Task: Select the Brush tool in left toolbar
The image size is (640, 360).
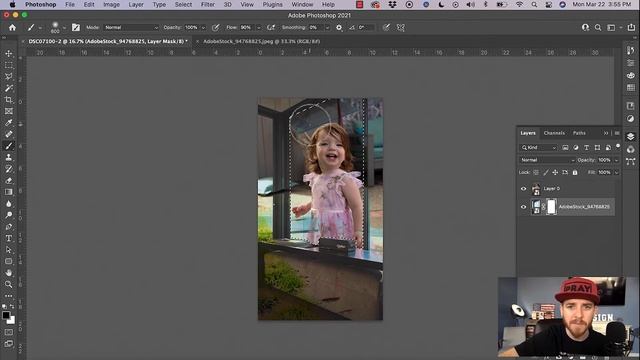Action: click(9, 146)
